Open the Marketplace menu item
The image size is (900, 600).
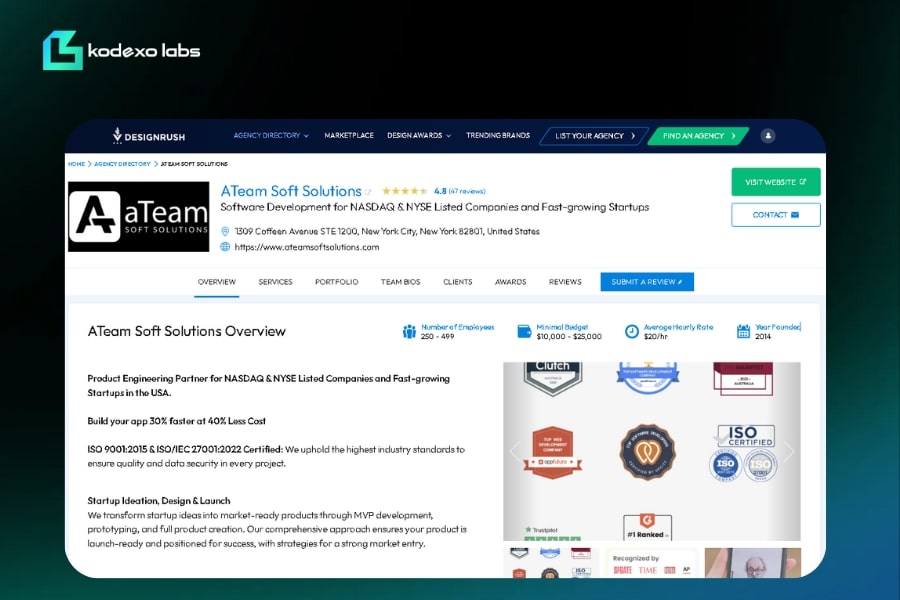tap(349, 136)
